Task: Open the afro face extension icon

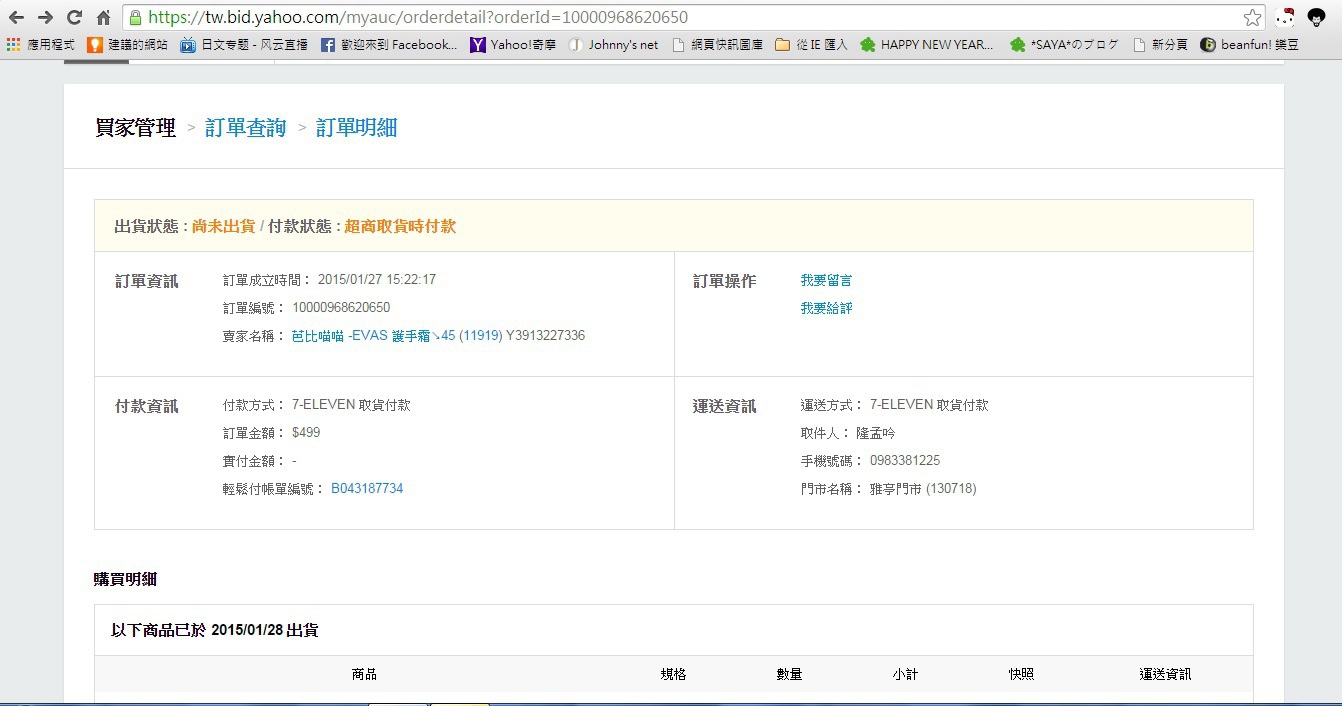Action: click(1318, 17)
